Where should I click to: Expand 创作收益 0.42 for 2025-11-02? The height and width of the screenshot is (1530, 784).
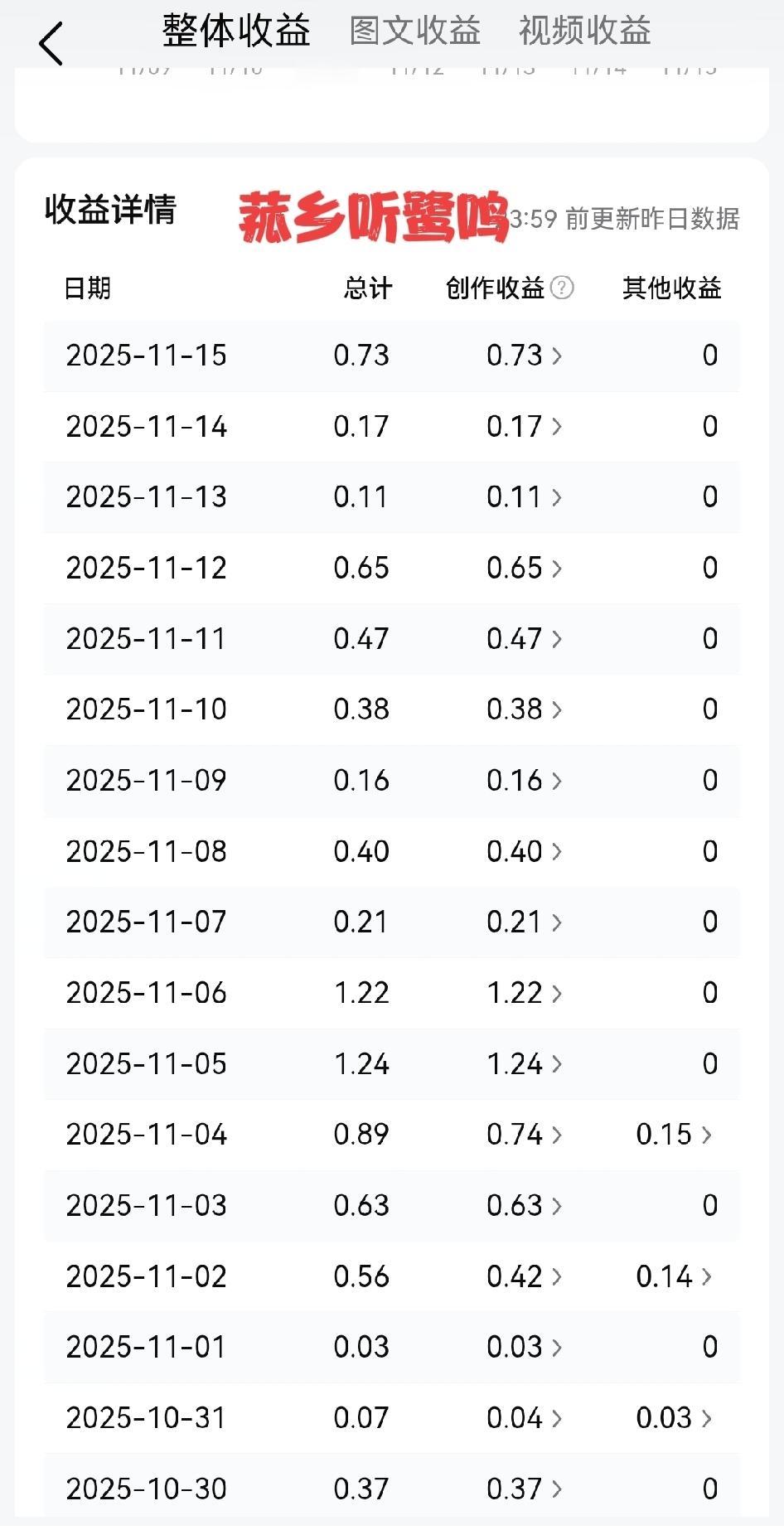click(524, 1276)
